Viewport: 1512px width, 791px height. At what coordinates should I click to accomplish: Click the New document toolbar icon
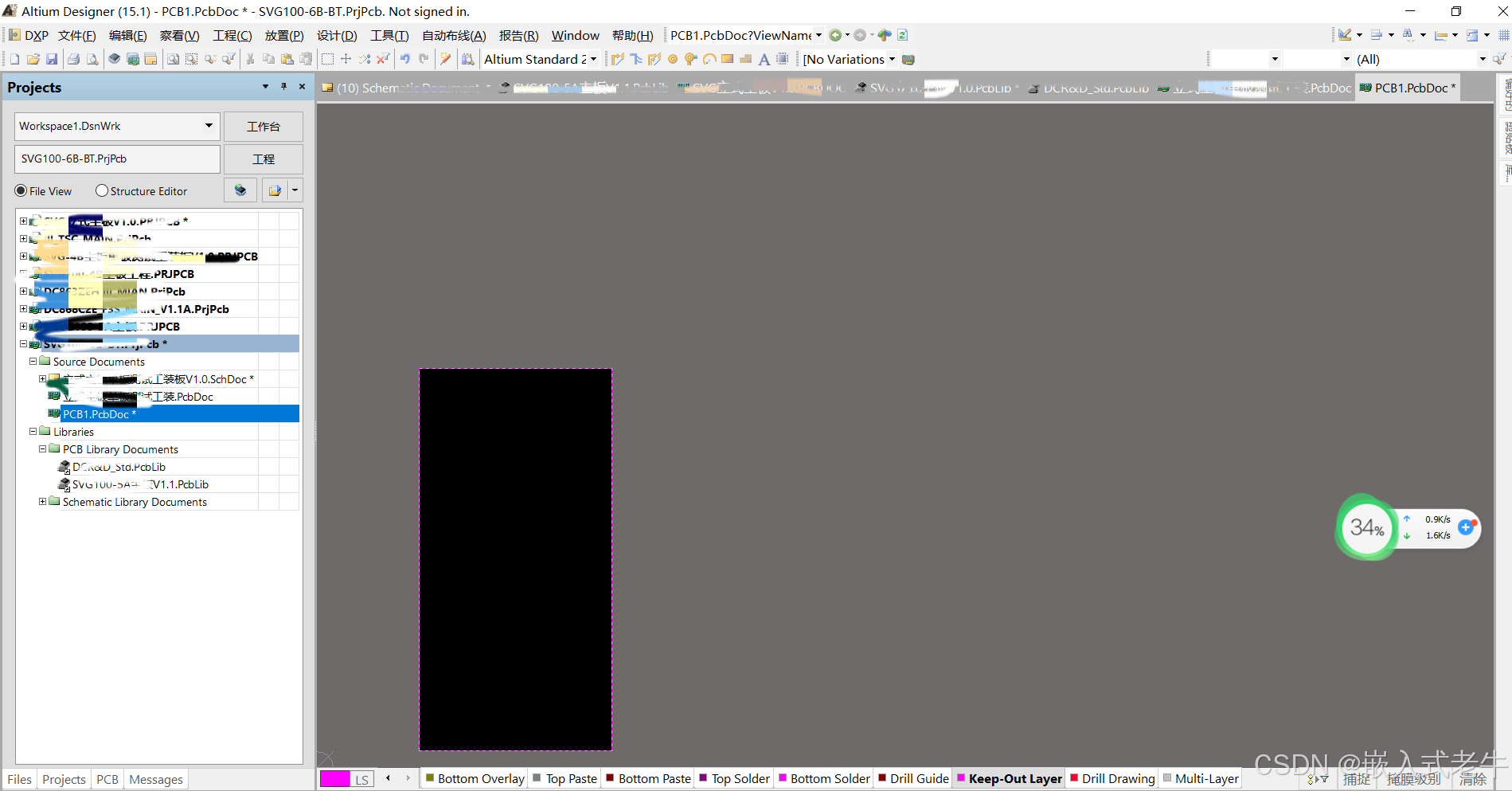pyautogui.click(x=14, y=59)
